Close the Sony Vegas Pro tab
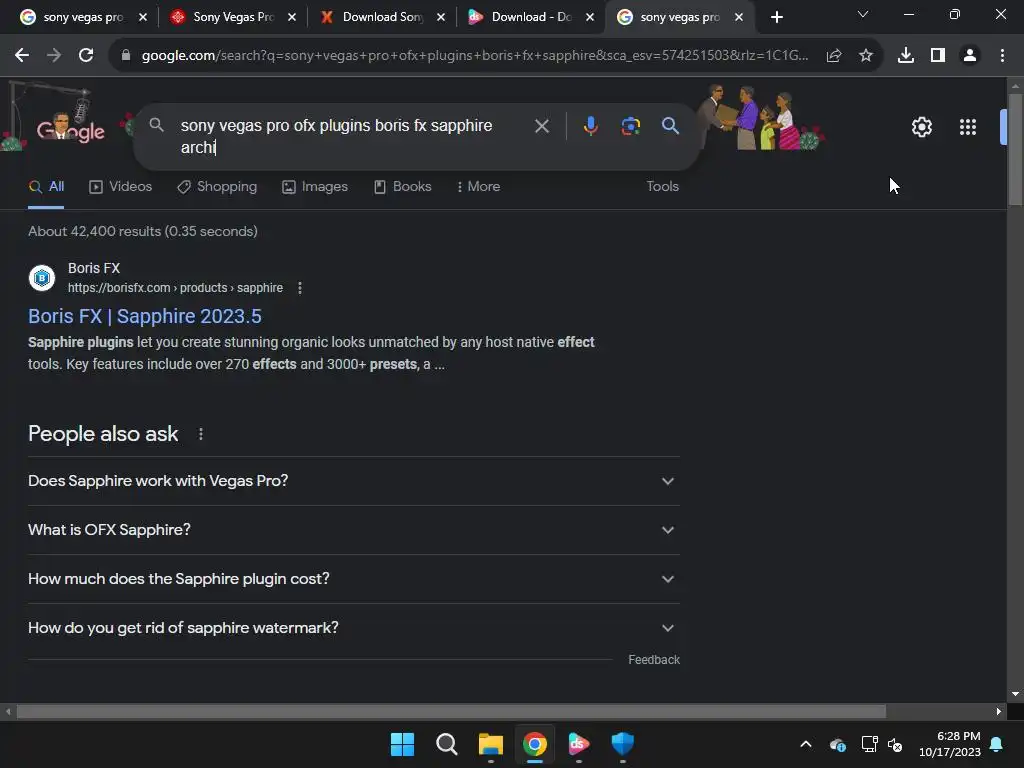This screenshot has height=768, width=1024. [292, 18]
